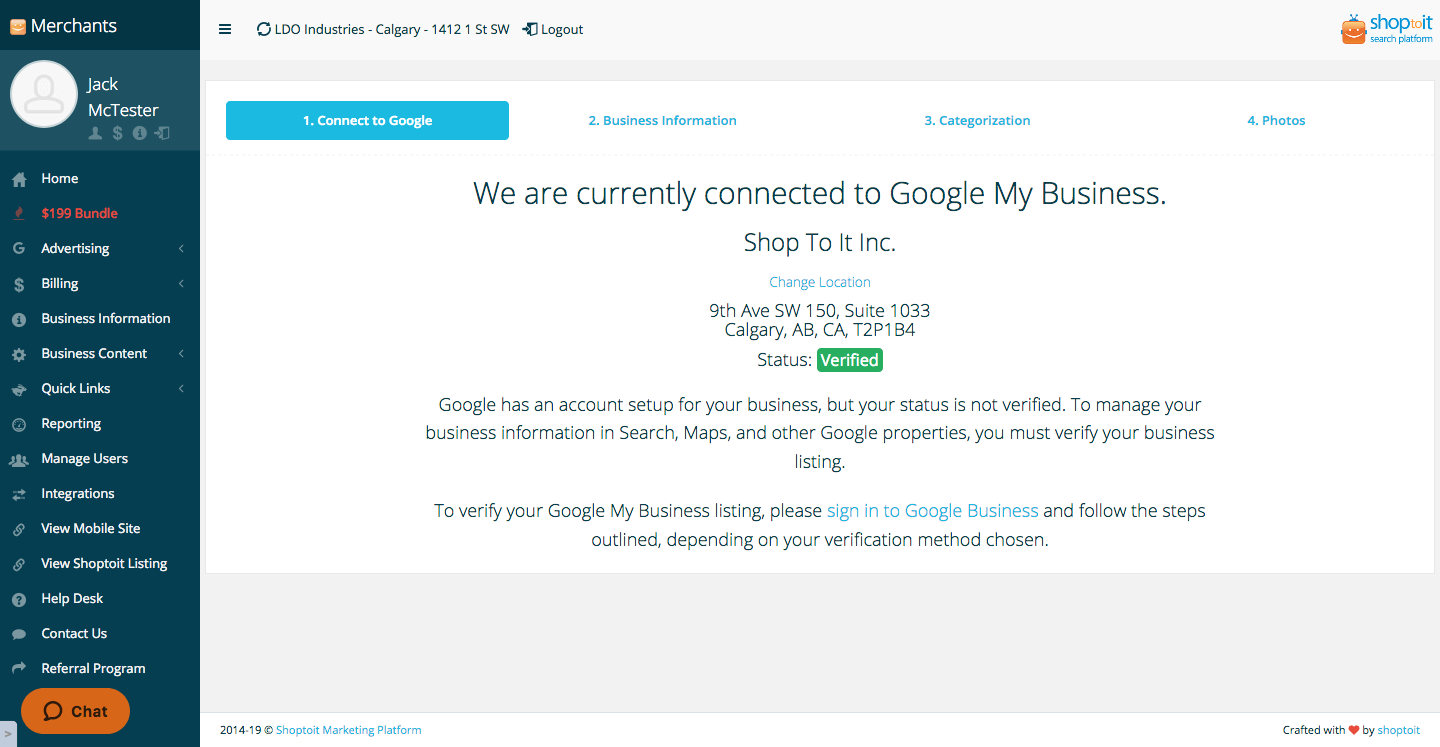Expand the Advertising submenu chevron
This screenshot has height=747, width=1440.
(x=181, y=248)
